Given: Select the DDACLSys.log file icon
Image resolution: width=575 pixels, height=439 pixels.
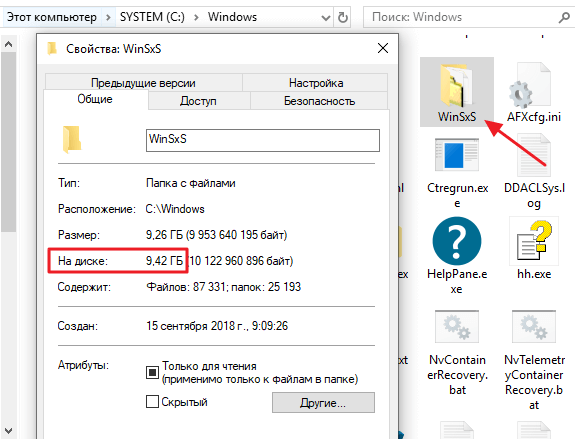Looking at the screenshot, I should (534, 156).
